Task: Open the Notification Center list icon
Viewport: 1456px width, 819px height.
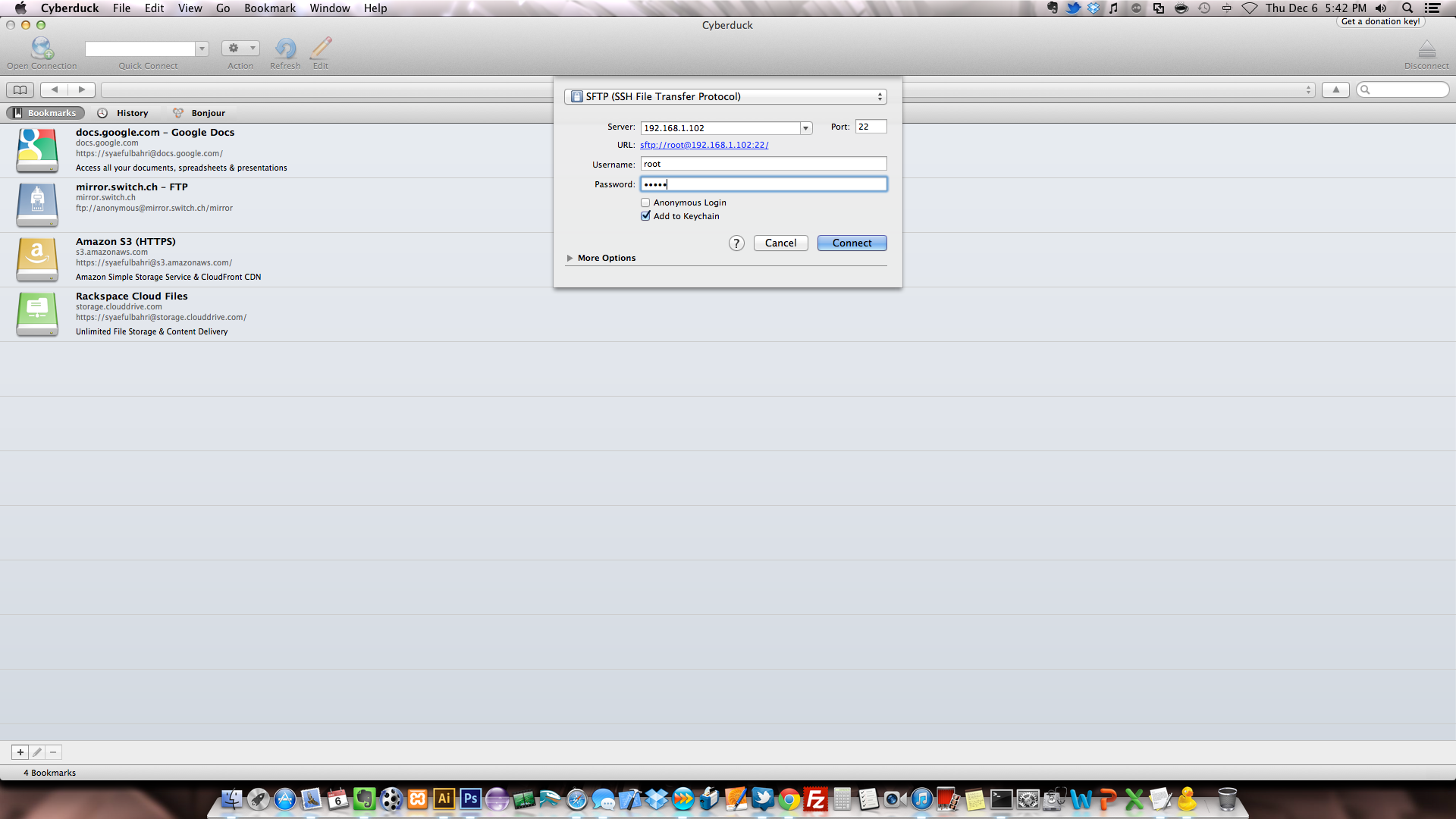Action: click(x=1432, y=8)
